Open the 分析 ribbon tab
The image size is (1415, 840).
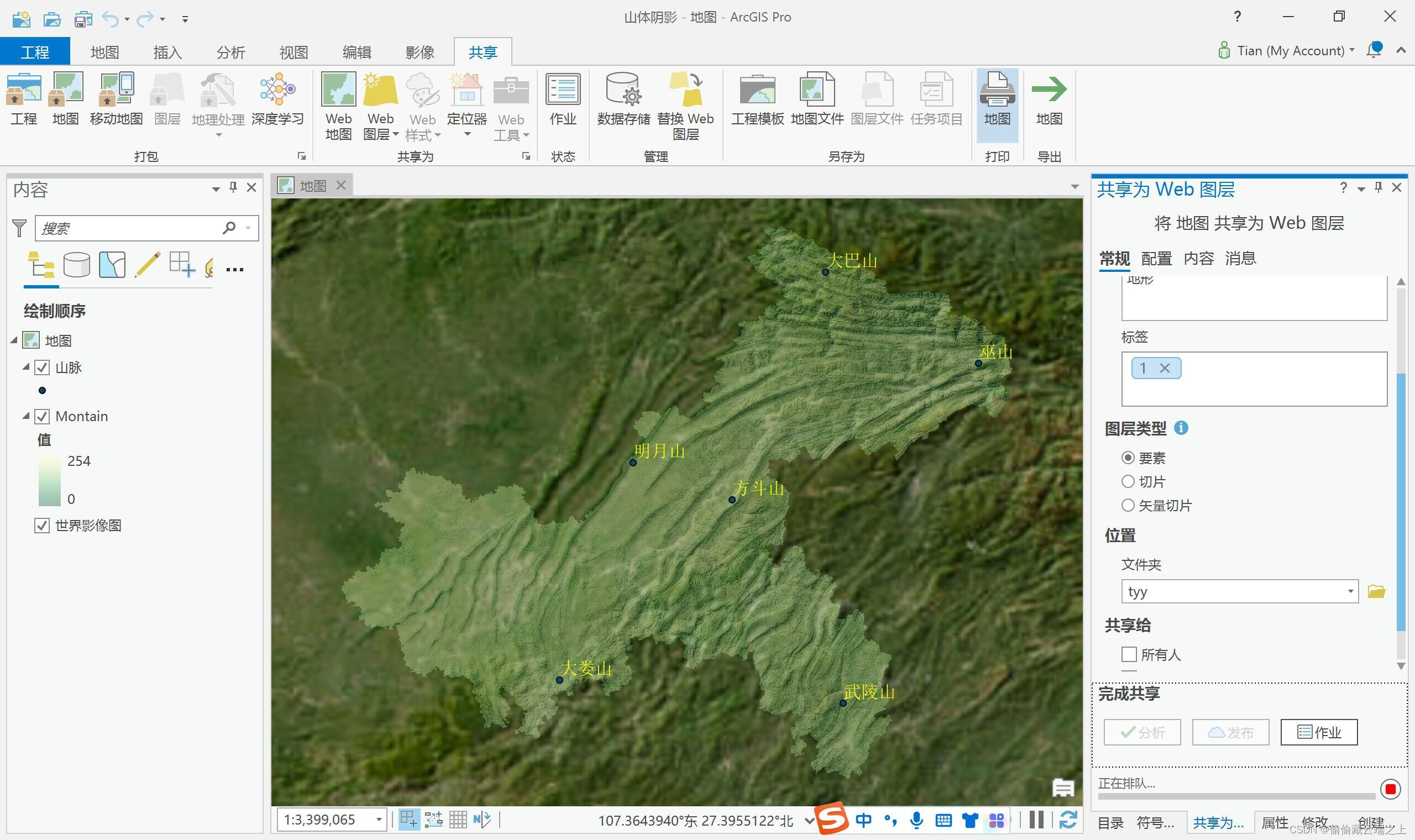[230, 53]
